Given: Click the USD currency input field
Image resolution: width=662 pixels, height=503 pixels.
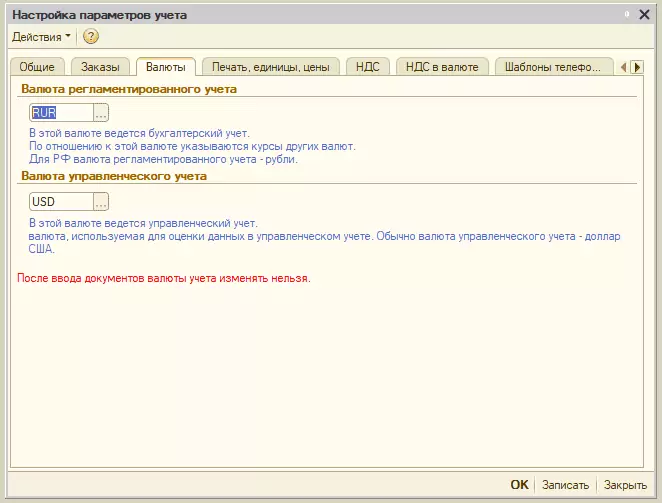Looking at the screenshot, I should click(x=61, y=202).
